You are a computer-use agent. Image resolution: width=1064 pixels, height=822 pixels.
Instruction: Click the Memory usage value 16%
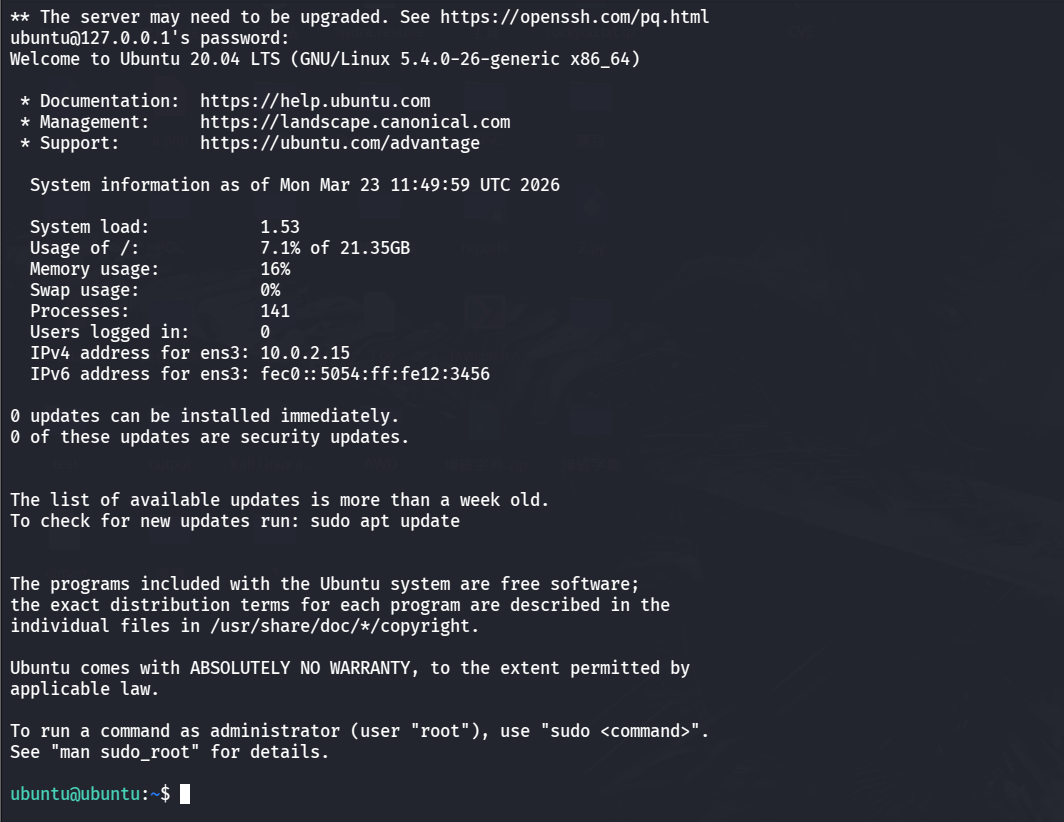275,269
